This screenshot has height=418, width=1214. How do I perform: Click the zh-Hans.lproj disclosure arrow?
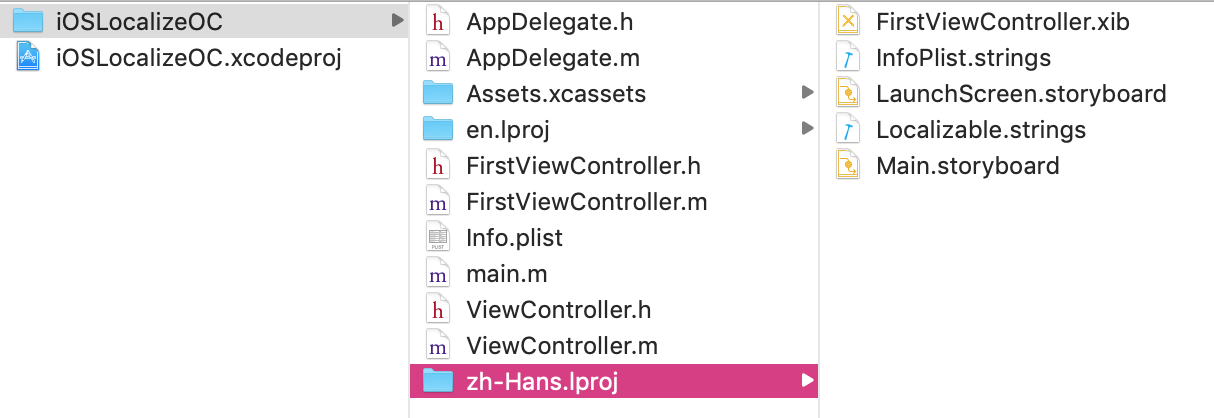pyautogui.click(x=807, y=381)
